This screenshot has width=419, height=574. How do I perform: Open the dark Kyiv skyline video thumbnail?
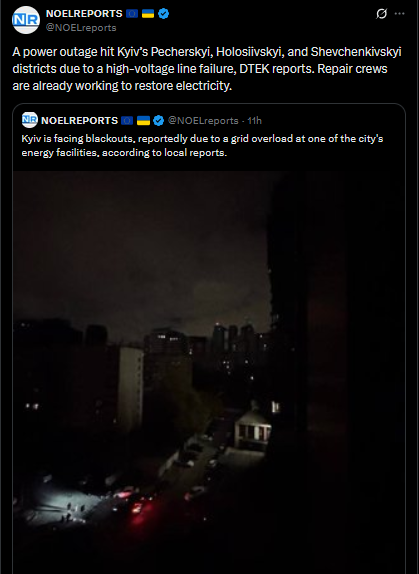tap(209, 372)
